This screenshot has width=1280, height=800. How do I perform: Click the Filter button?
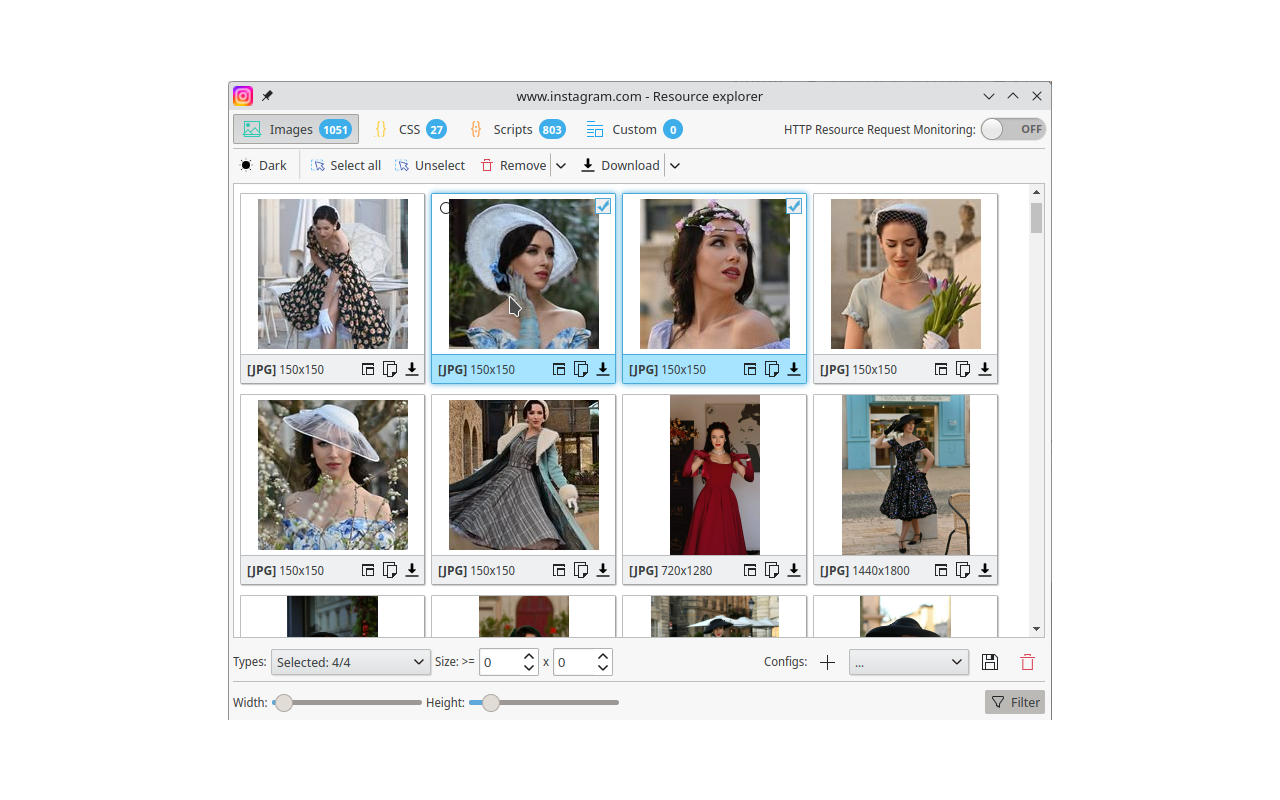pyautogui.click(x=1015, y=702)
